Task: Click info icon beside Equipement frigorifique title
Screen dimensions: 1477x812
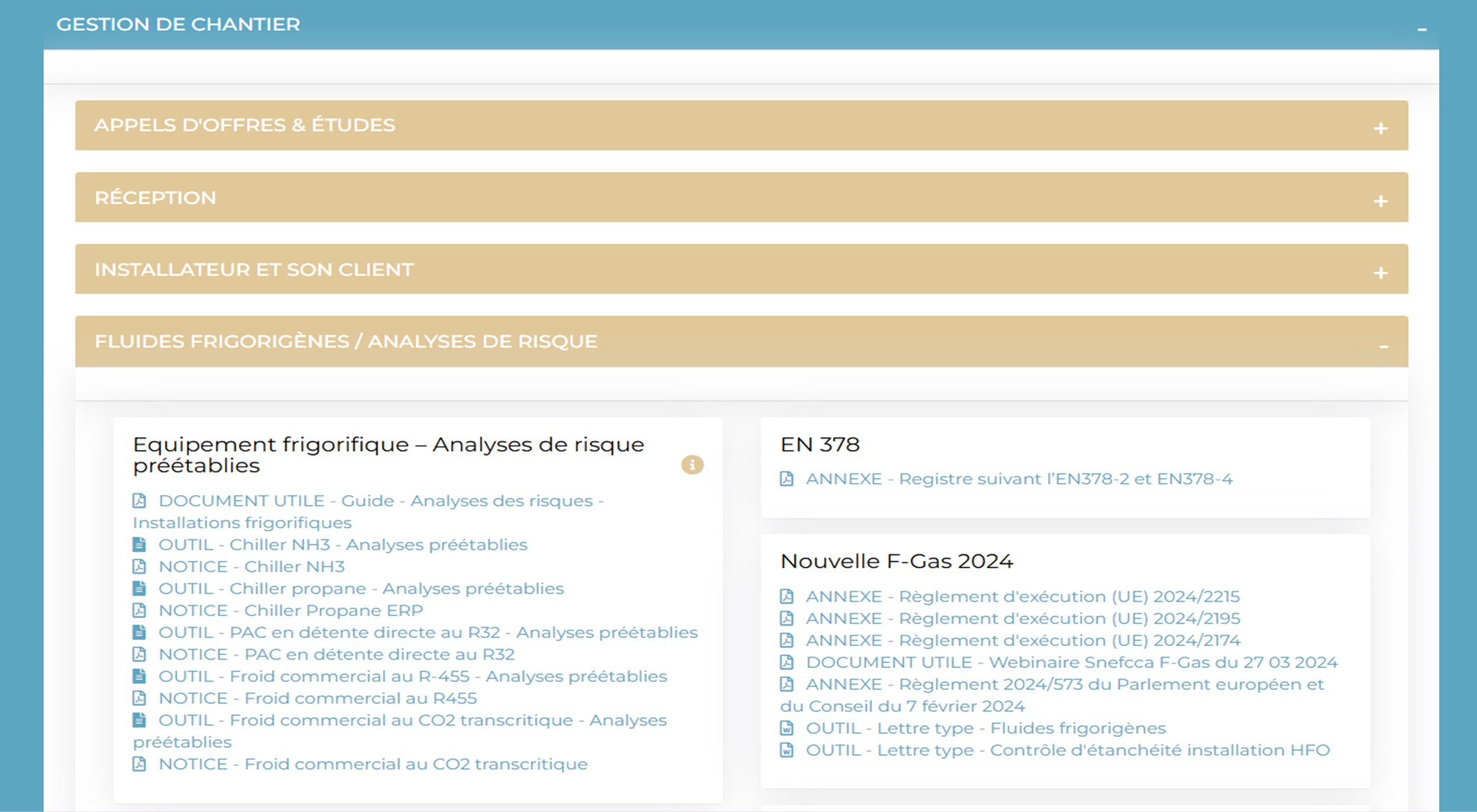Action: pos(692,465)
